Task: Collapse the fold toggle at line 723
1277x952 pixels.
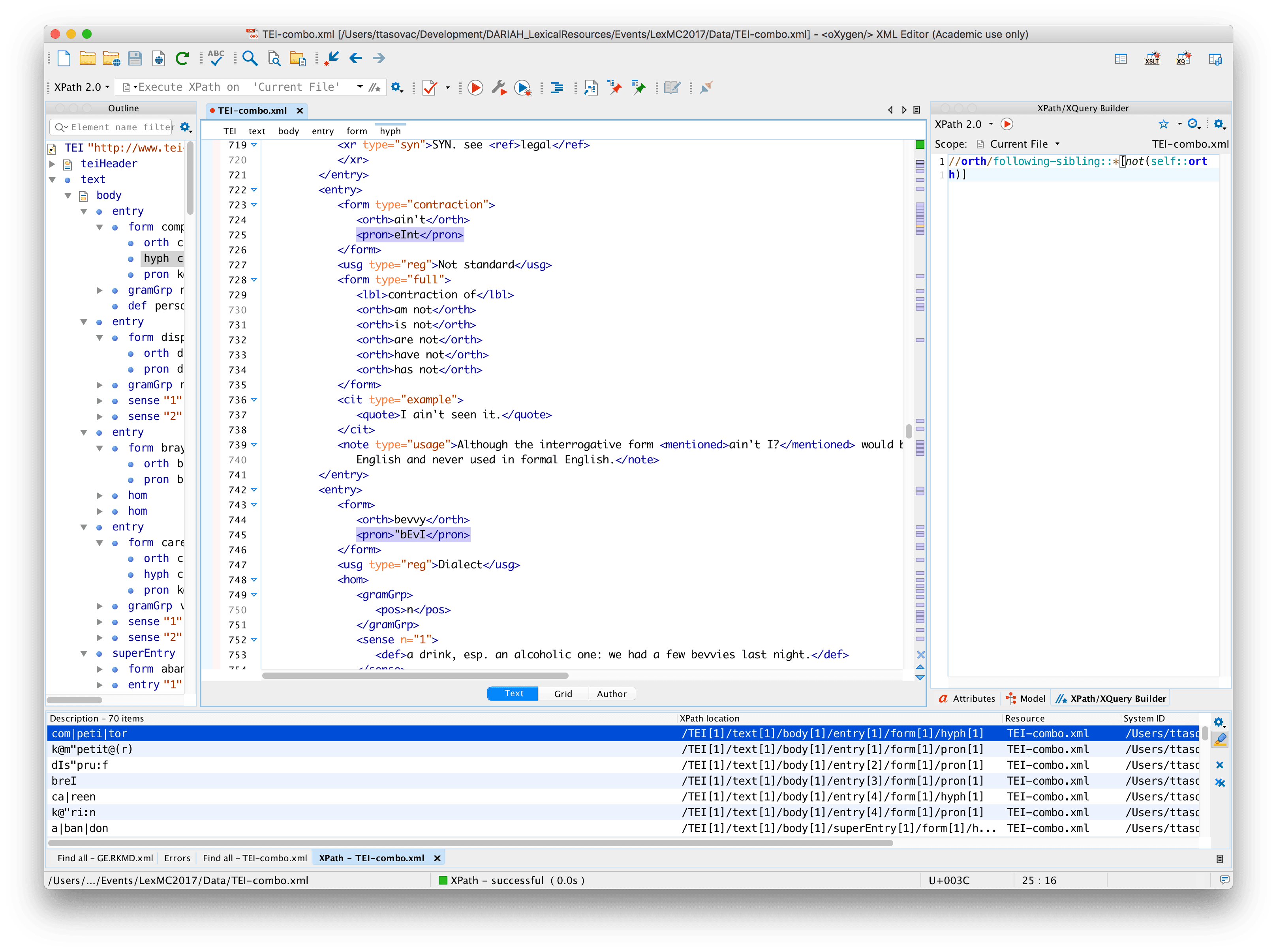Action: 254,204
